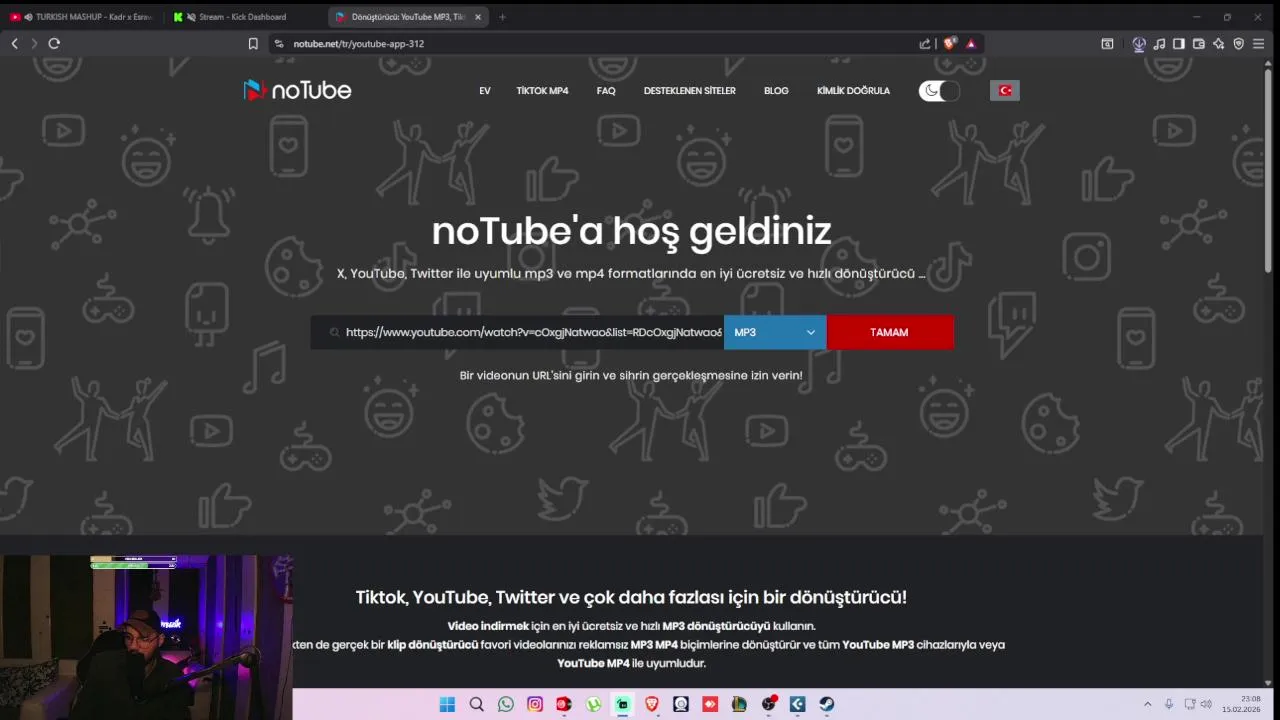Open Windows search in the taskbar
This screenshot has height=720, width=1280.
pos(476,704)
